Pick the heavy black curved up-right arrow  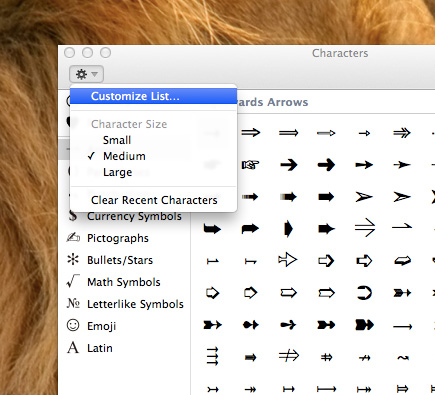pos(250,229)
